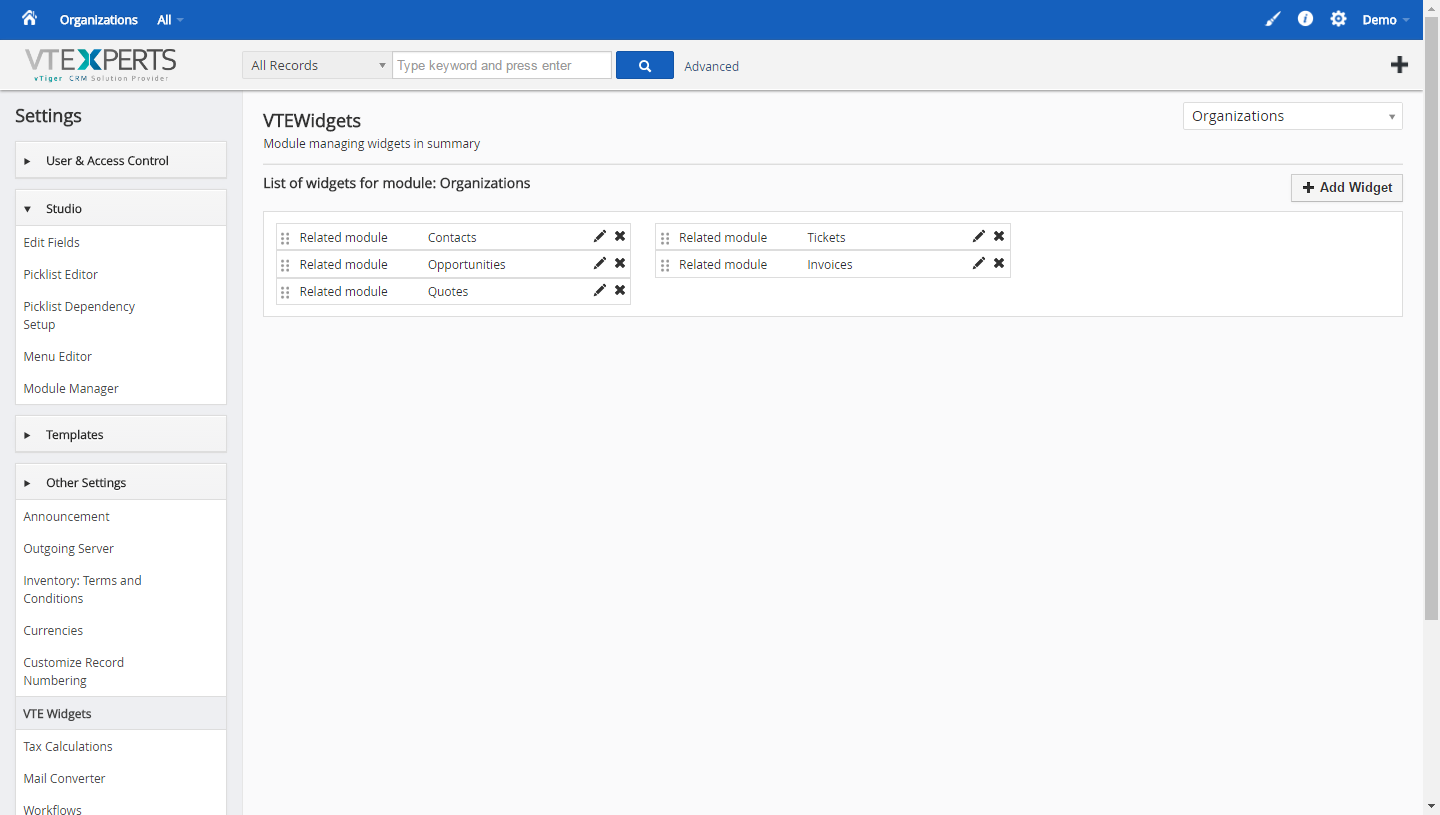Click the VTExperts logo

[101, 64]
